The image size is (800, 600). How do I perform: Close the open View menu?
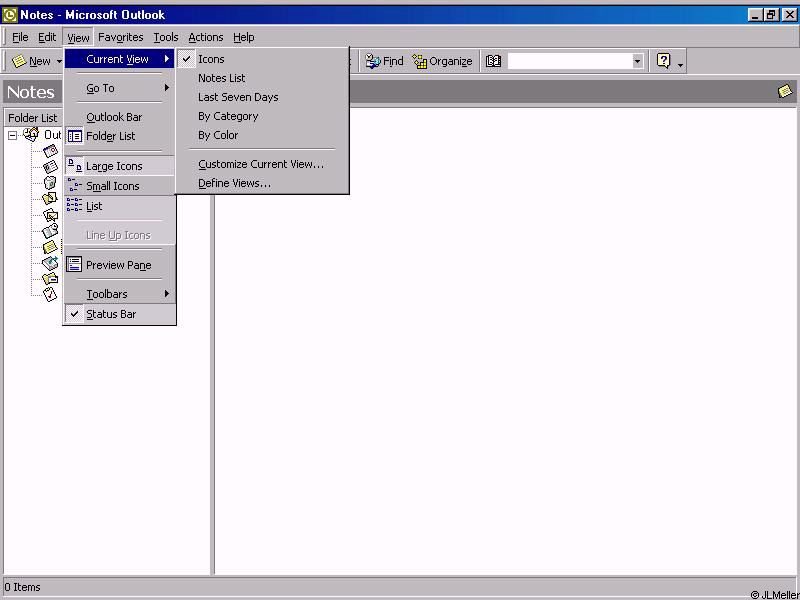click(78, 37)
